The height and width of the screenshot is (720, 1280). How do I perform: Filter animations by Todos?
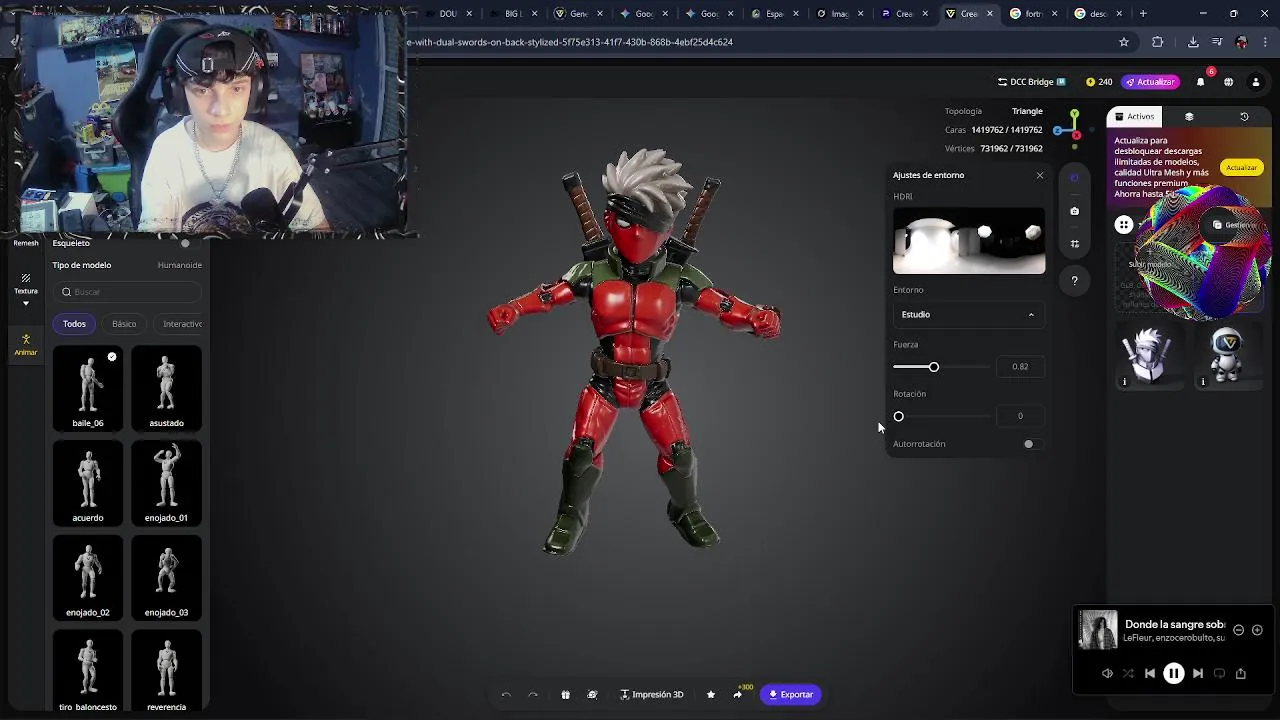point(74,324)
